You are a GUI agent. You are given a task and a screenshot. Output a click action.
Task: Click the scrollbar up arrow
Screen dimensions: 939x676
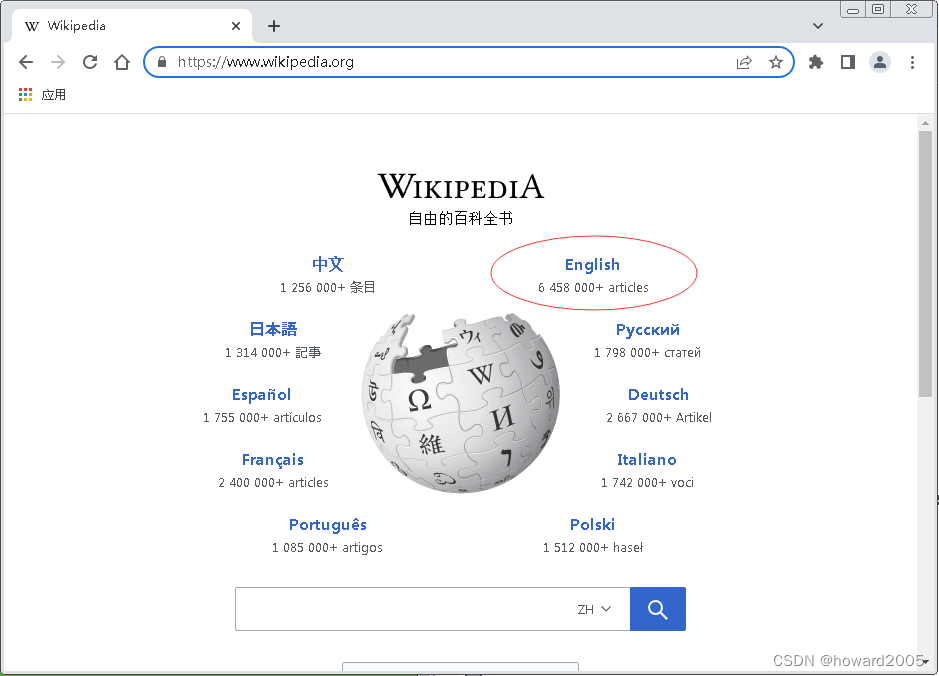pos(925,123)
